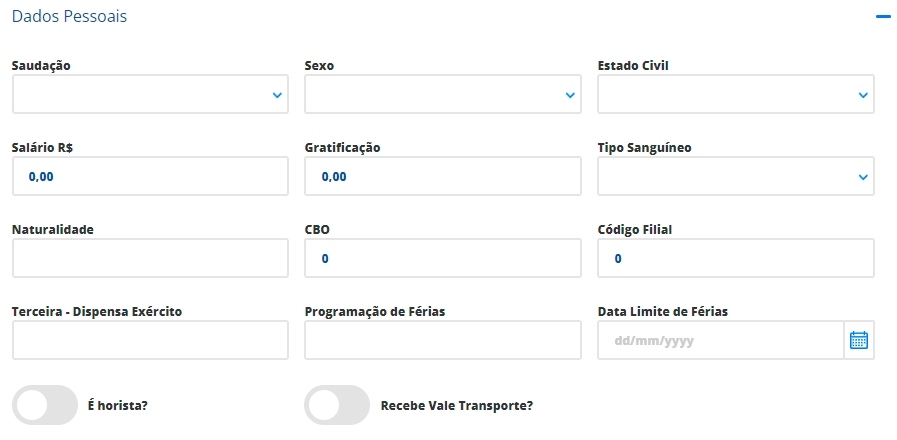The height and width of the screenshot is (440, 897).
Task: Focus the Código Filial input
Action: (736, 258)
